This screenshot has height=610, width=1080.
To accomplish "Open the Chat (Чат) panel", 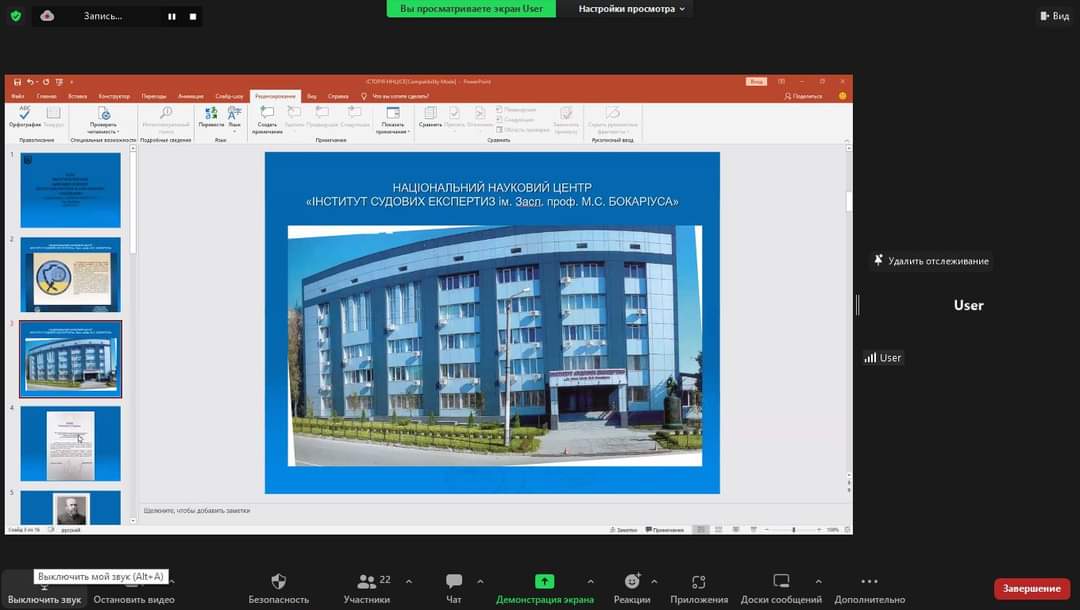I will point(454,582).
